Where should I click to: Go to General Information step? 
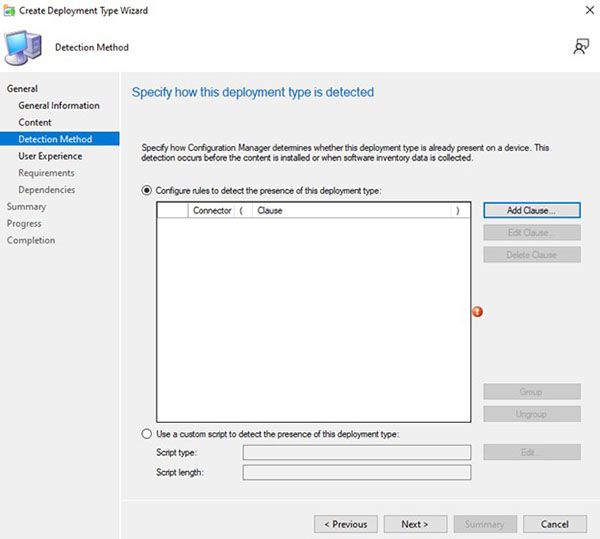point(59,105)
